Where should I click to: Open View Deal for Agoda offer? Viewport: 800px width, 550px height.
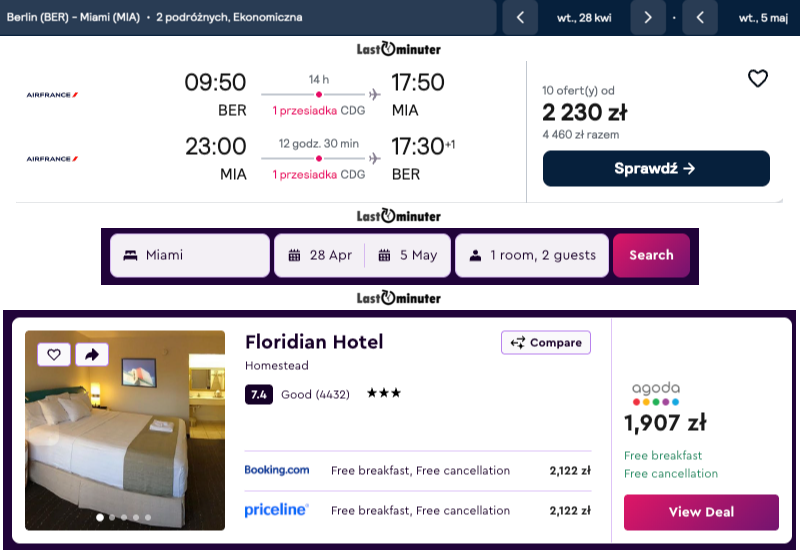coord(700,512)
